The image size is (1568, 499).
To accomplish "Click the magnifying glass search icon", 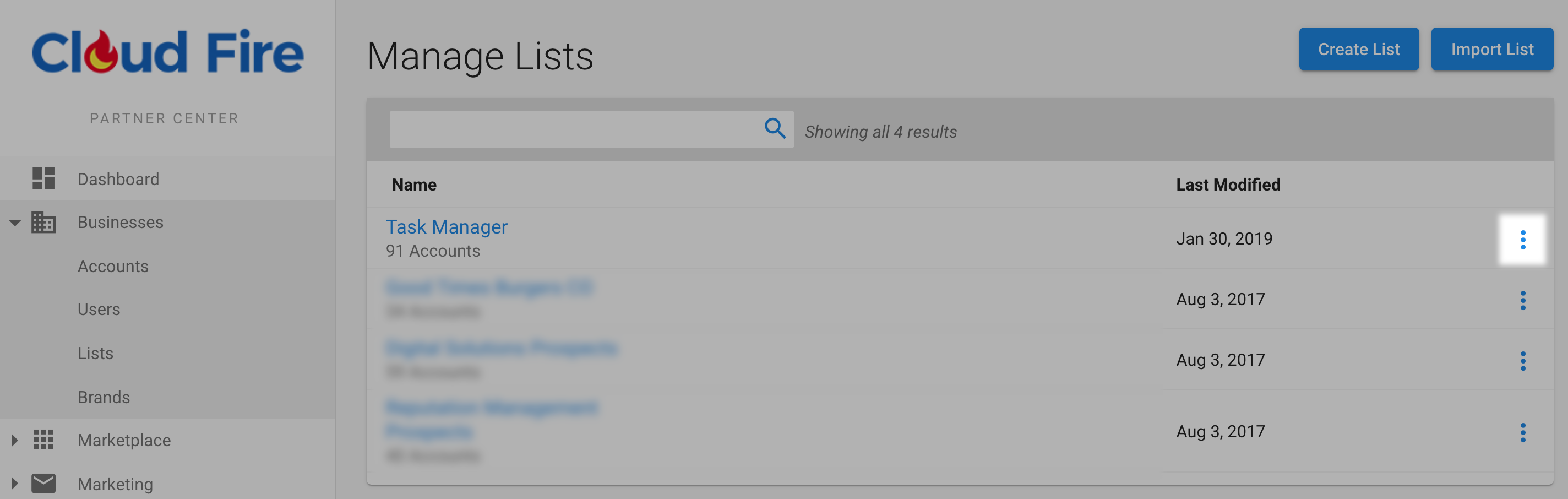I will coord(774,128).
